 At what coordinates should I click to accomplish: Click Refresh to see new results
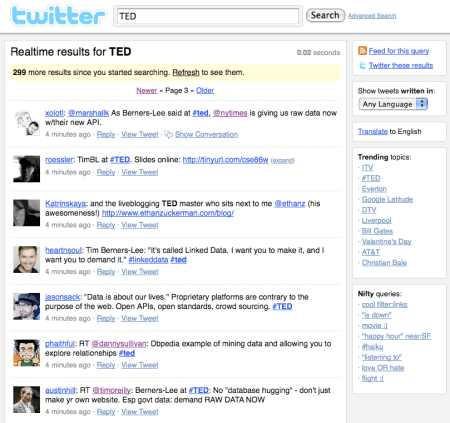coord(186,72)
